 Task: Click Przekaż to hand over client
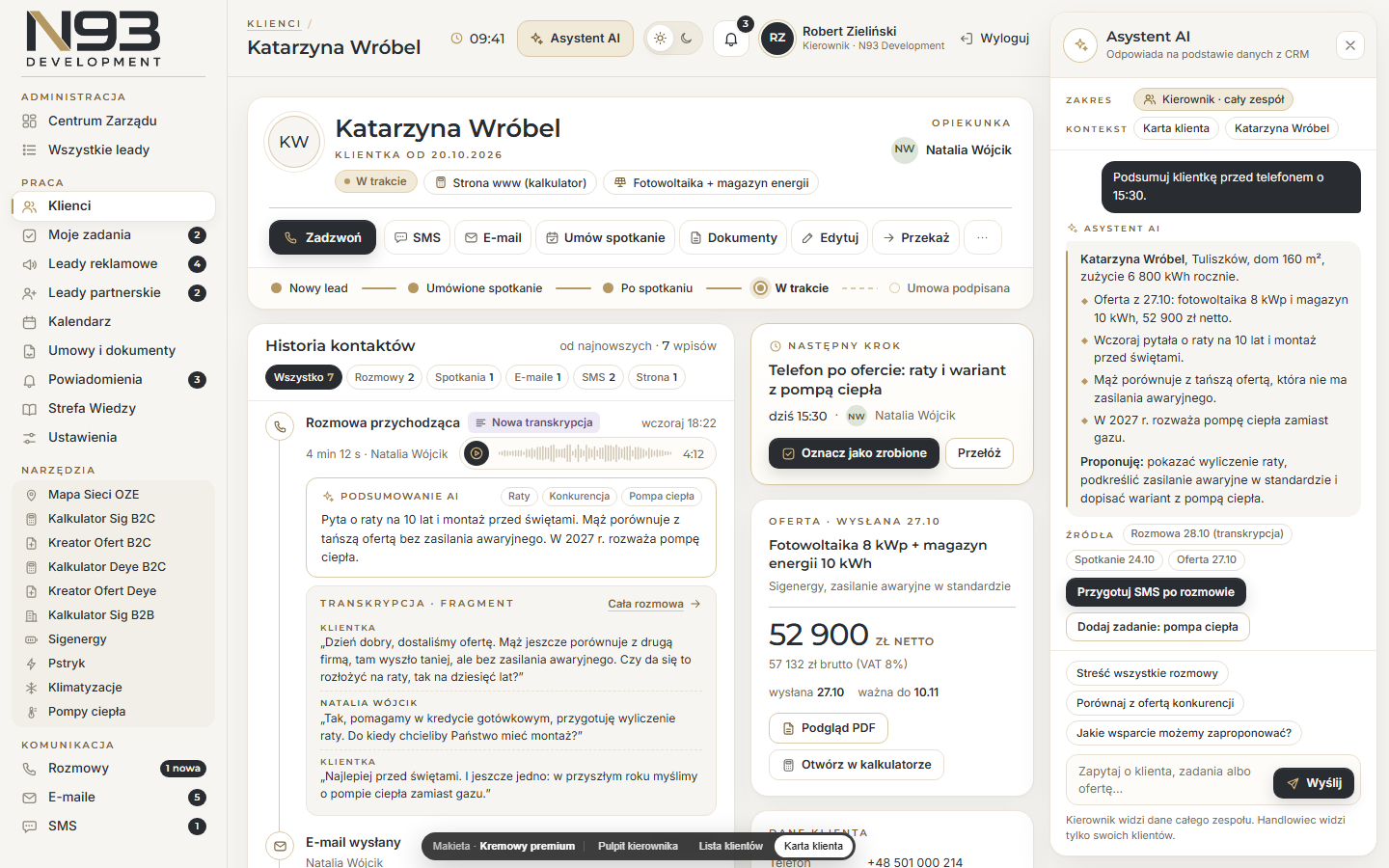tap(915, 237)
